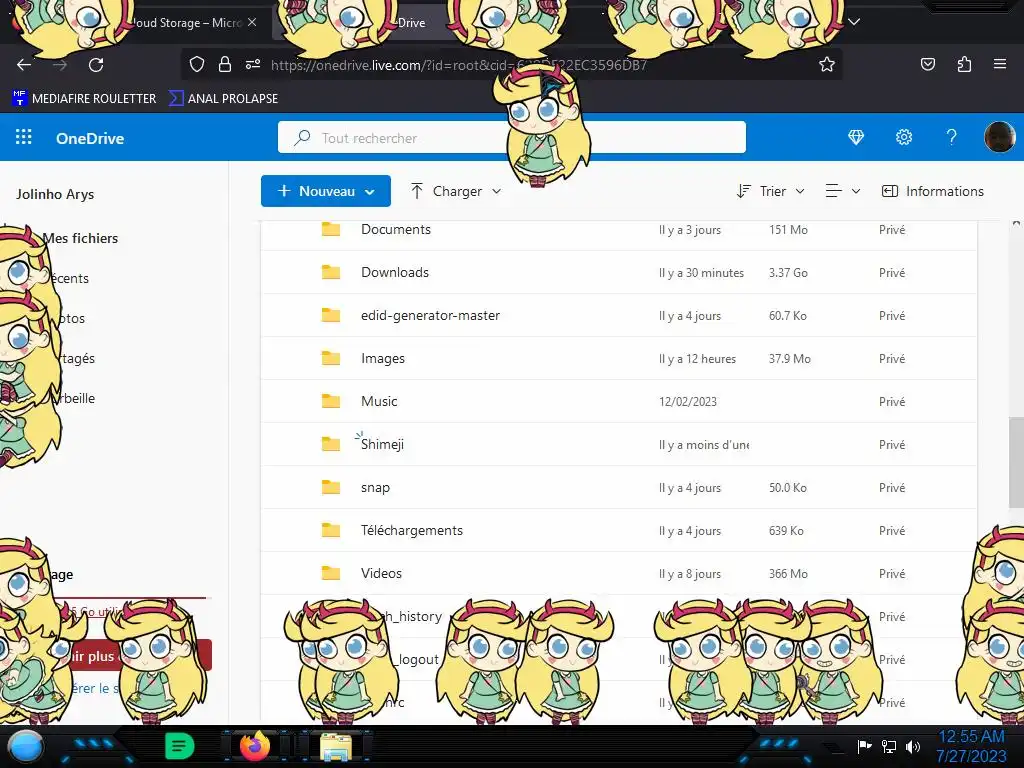Open the Trier sort dropdown
The width and height of the screenshot is (1024, 768).
tap(771, 191)
